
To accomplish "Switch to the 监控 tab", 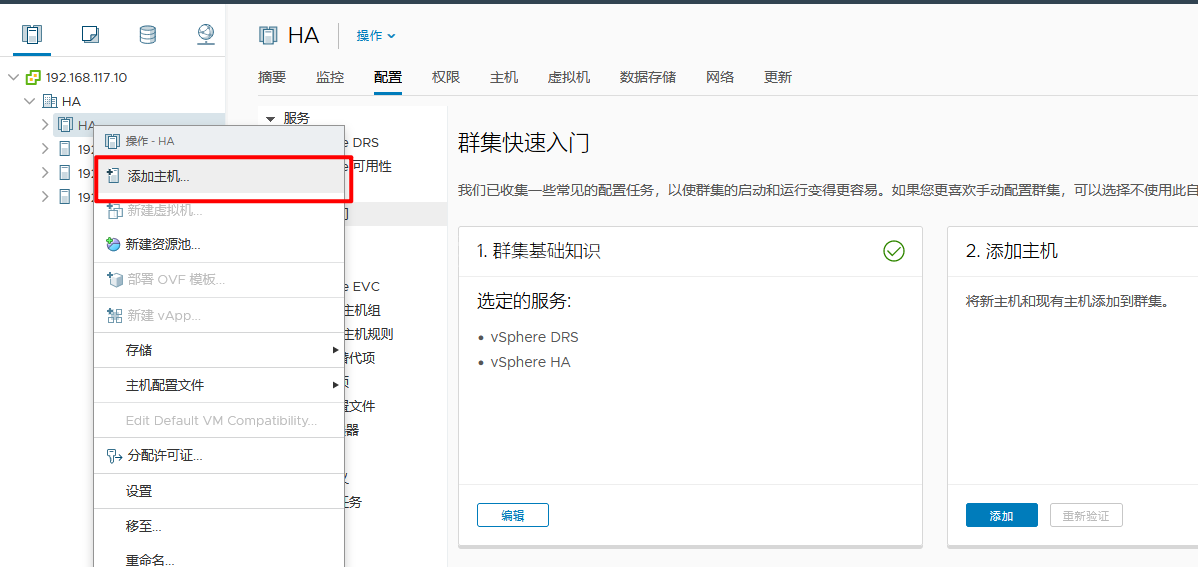I will click(x=330, y=77).
